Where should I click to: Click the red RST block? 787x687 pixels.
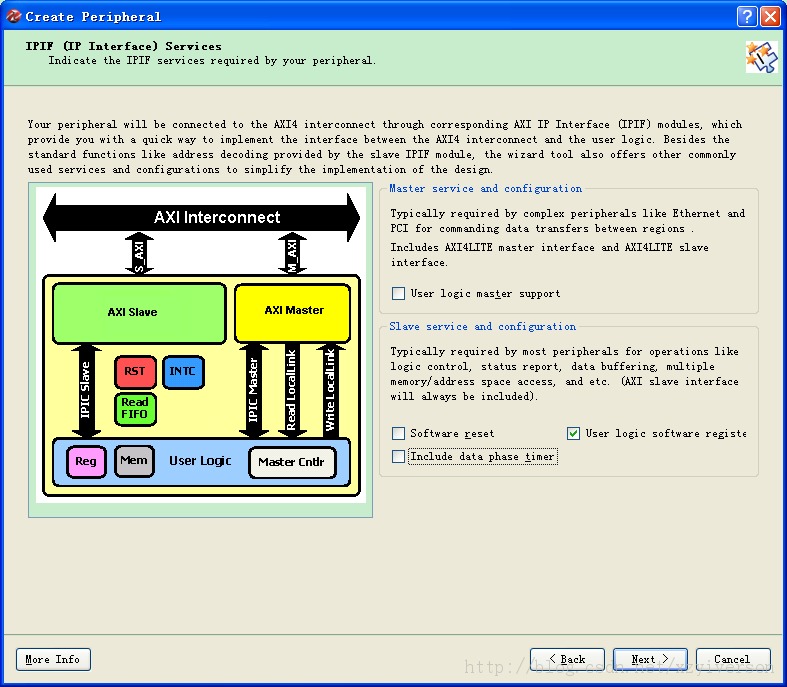[135, 372]
